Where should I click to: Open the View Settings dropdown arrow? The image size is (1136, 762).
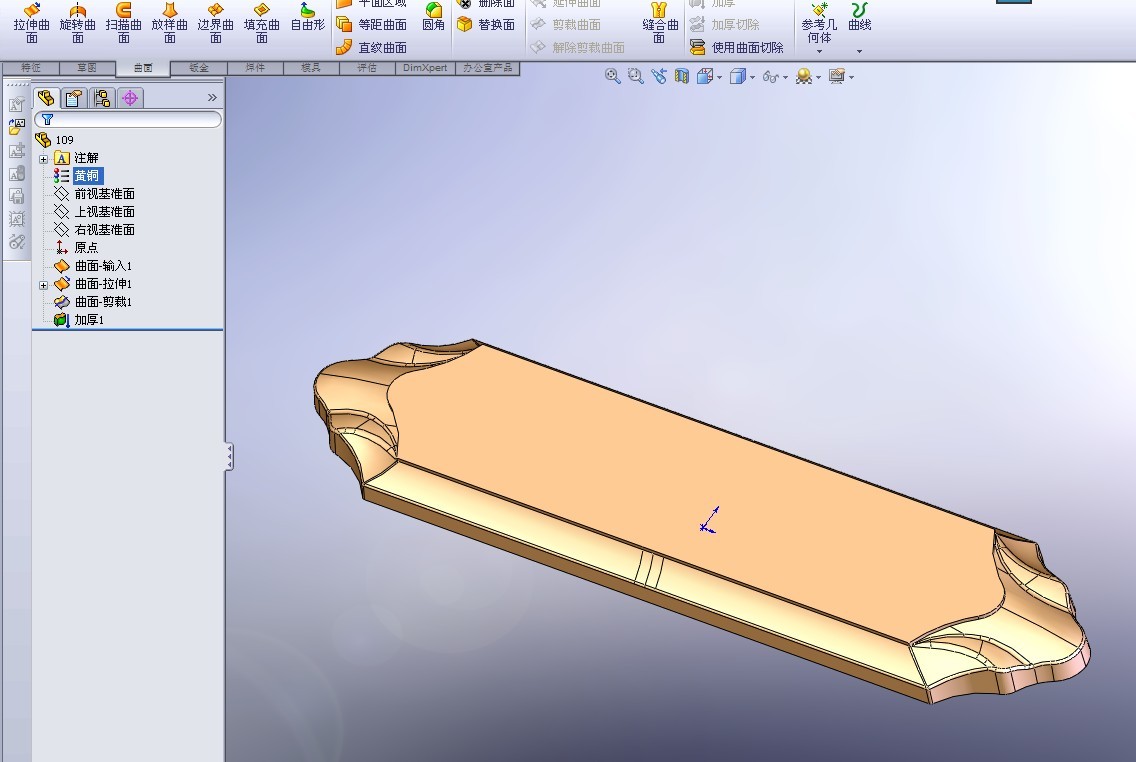tap(851, 78)
